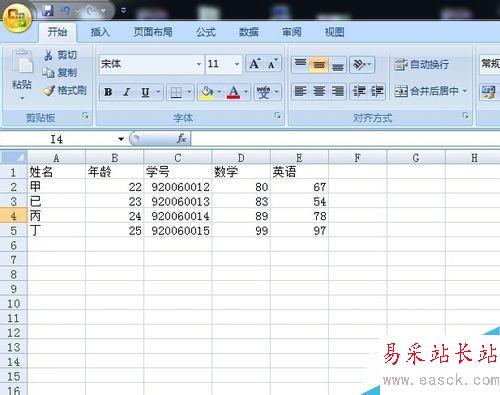Open the 插入 ribbon tab
Screen dimensions: 500x395
(100, 32)
